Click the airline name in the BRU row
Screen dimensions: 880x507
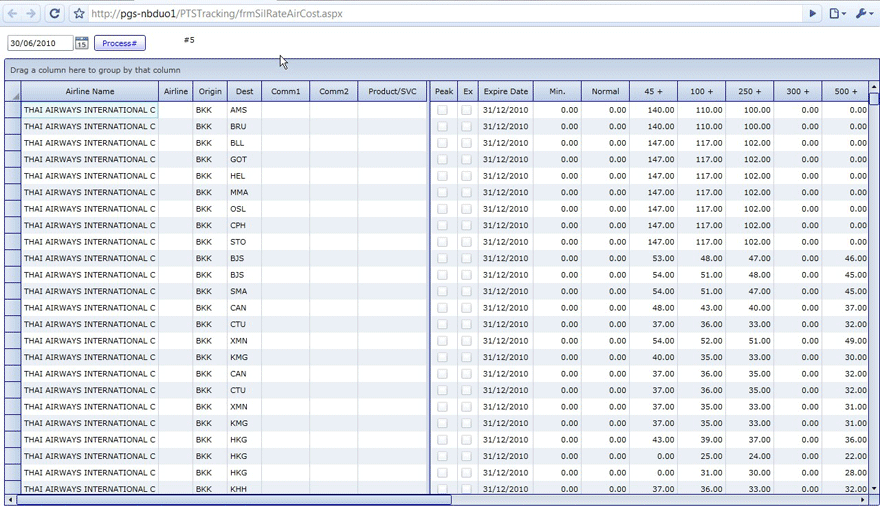pyautogui.click(x=90, y=126)
